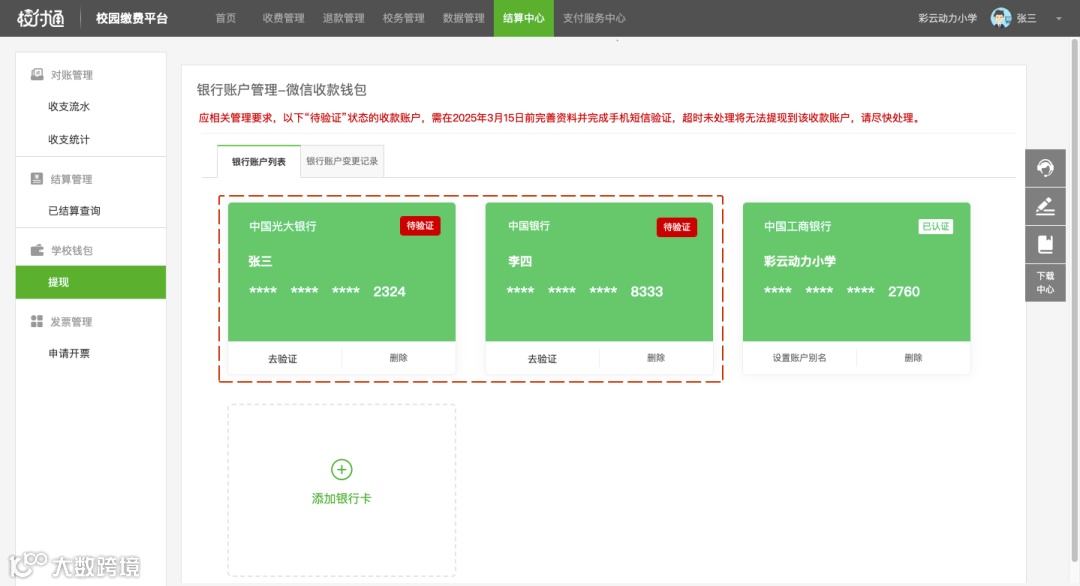Viewport: 1080px width, 586px height.
Task: Click 去验证 on 中国光大银行 card
Action: tap(282, 359)
